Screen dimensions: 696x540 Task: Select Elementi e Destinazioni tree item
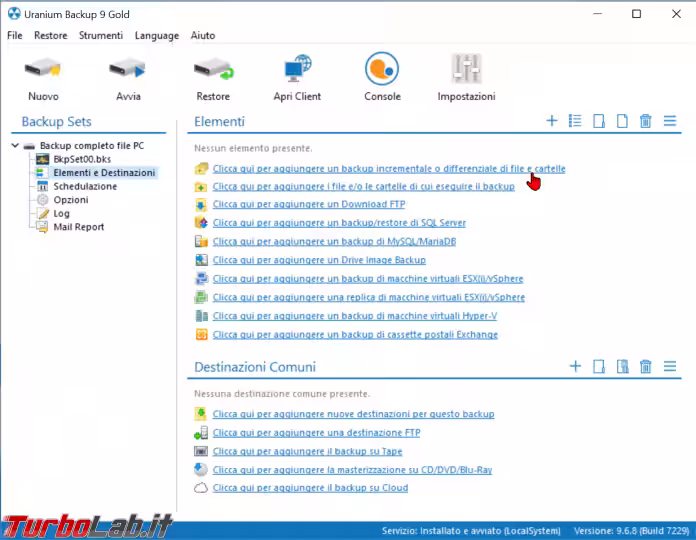coord(104,173)
